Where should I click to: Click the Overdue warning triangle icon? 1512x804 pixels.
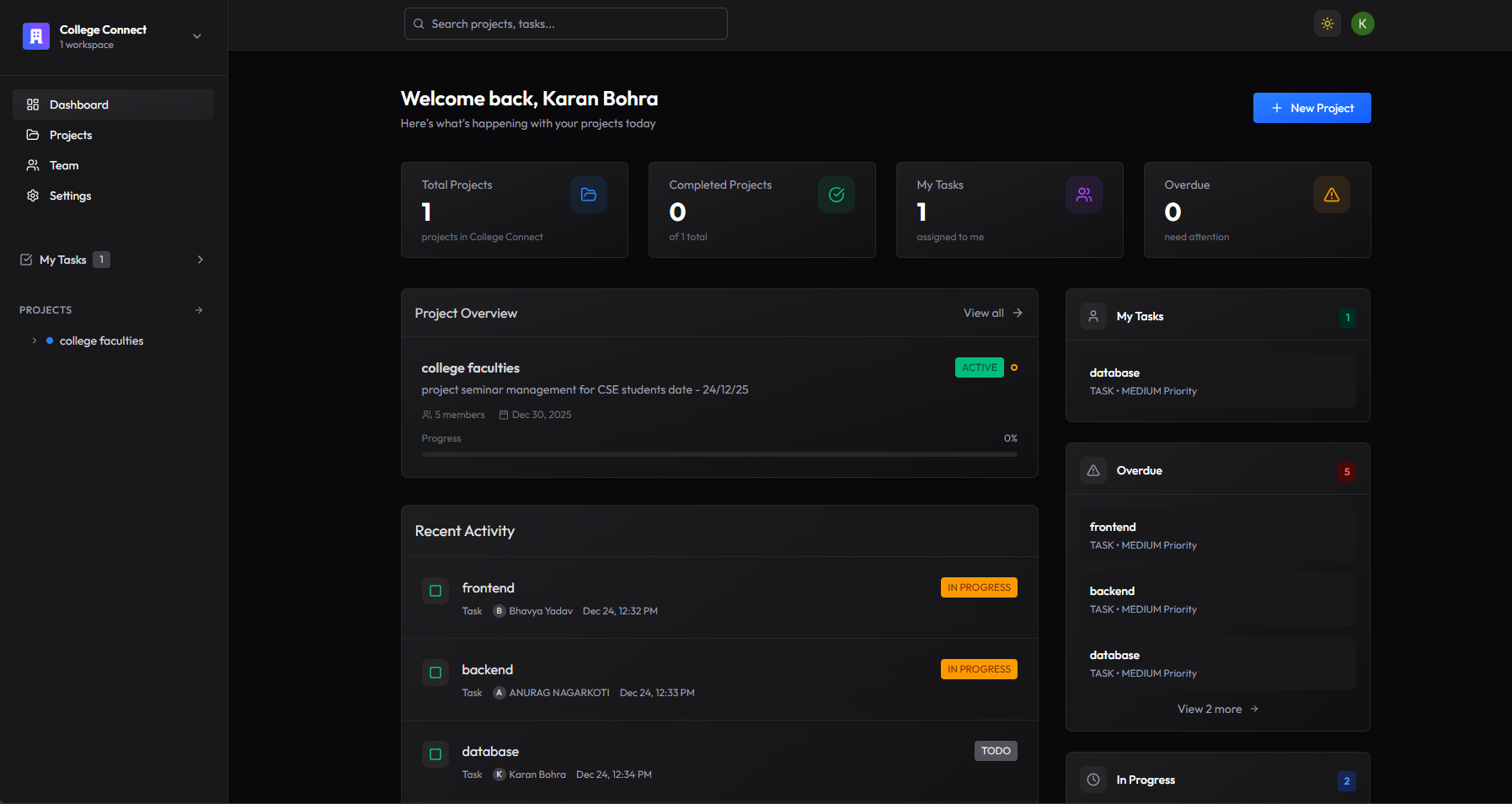1332,195
